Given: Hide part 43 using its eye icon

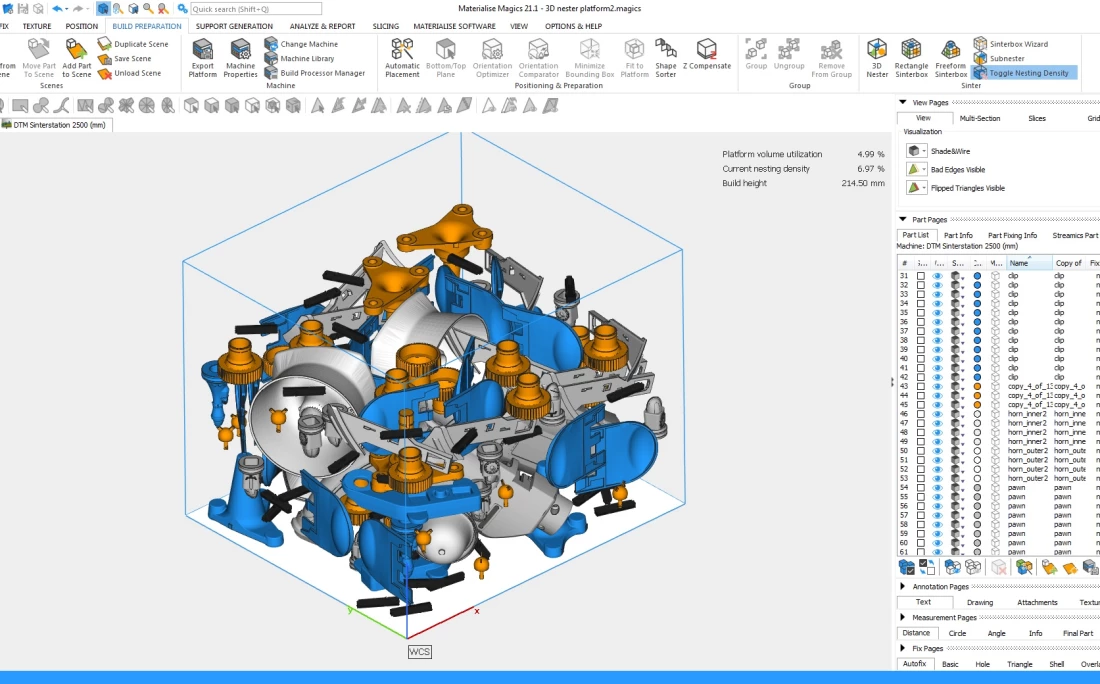Looking at the screenshot, I should (x=938, y=386).
